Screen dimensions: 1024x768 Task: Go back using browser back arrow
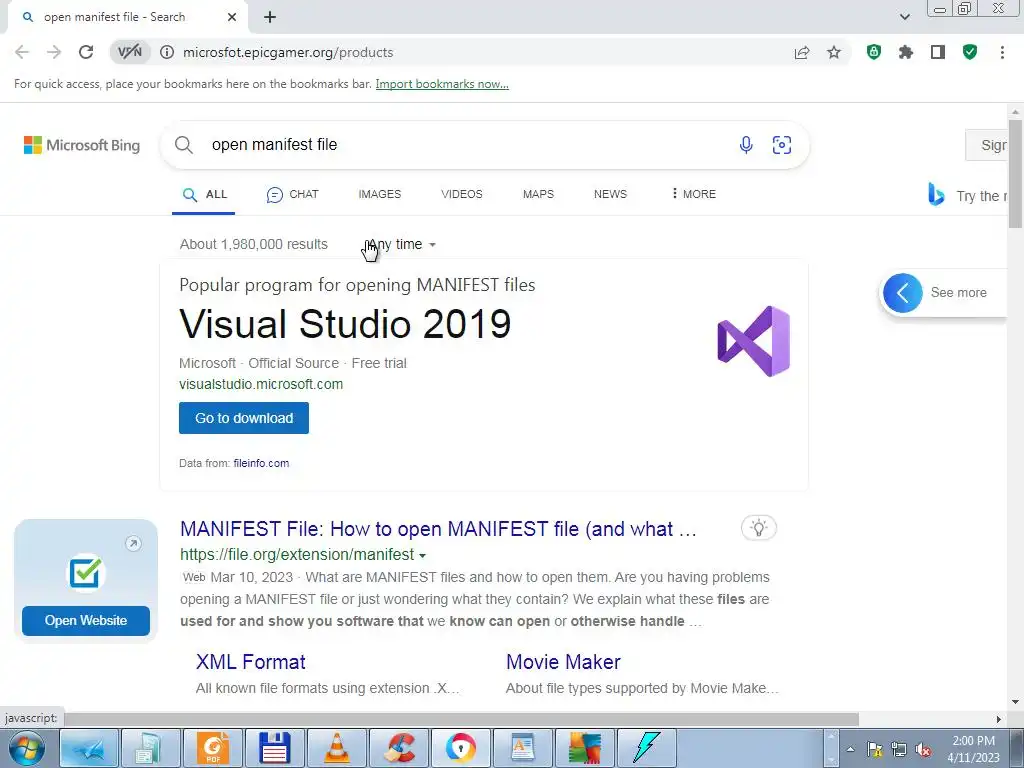(22, 52)
